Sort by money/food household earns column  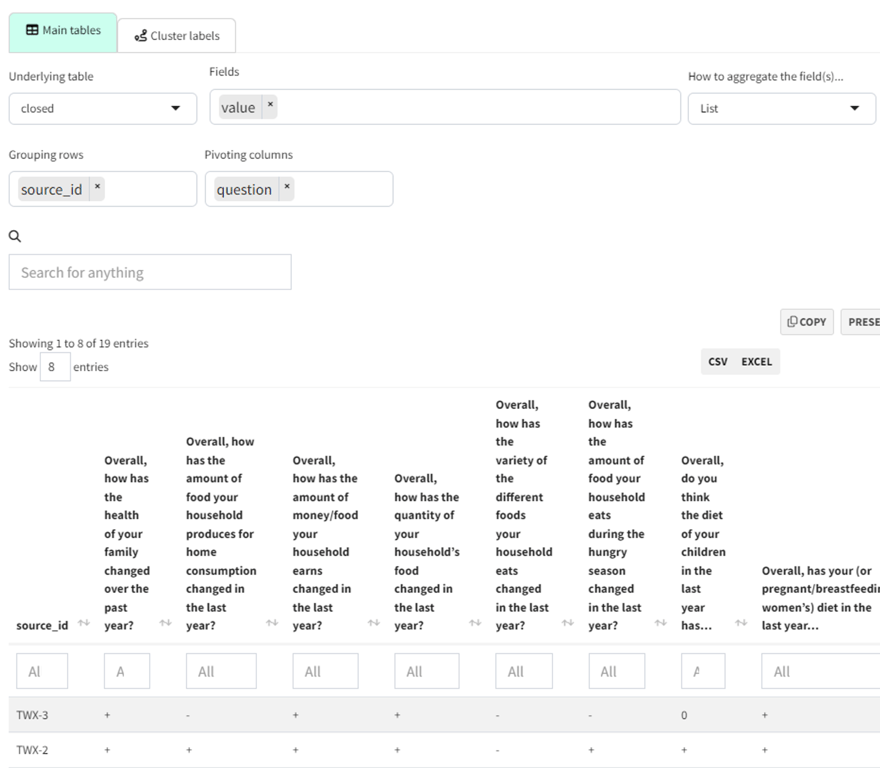[x=374, y=625]
